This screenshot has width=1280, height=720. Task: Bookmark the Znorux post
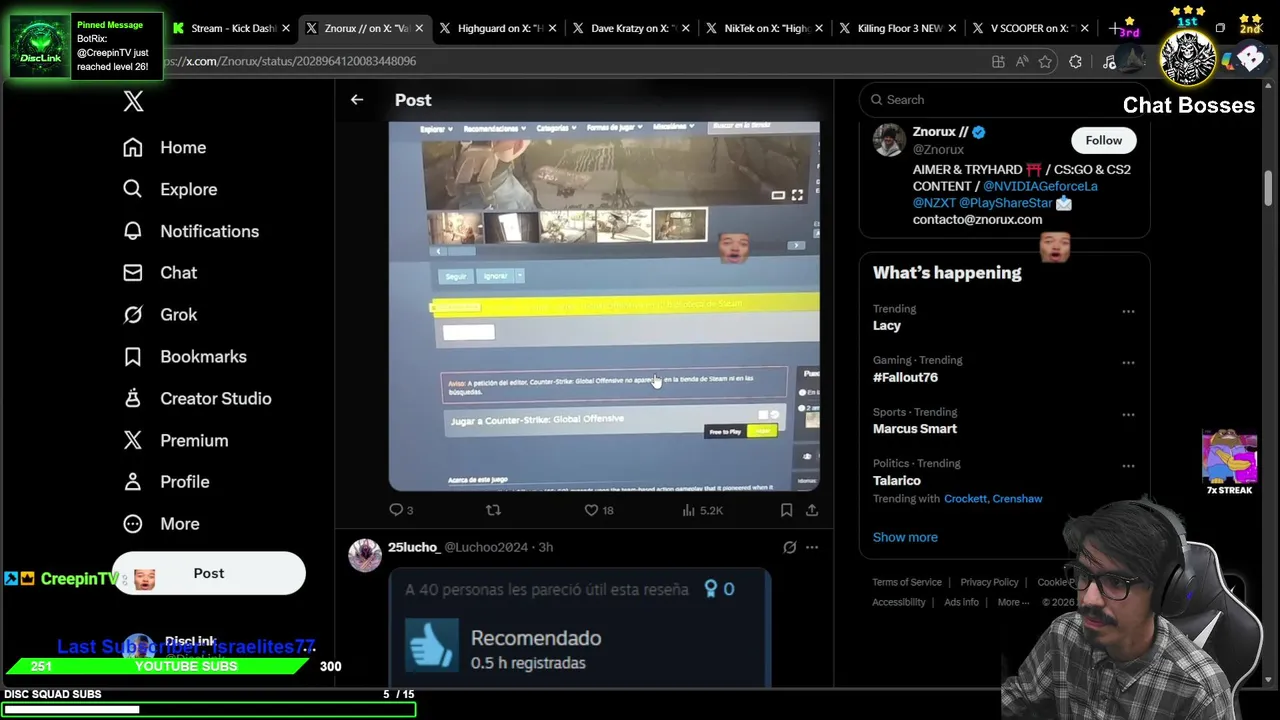click(787, 510)
